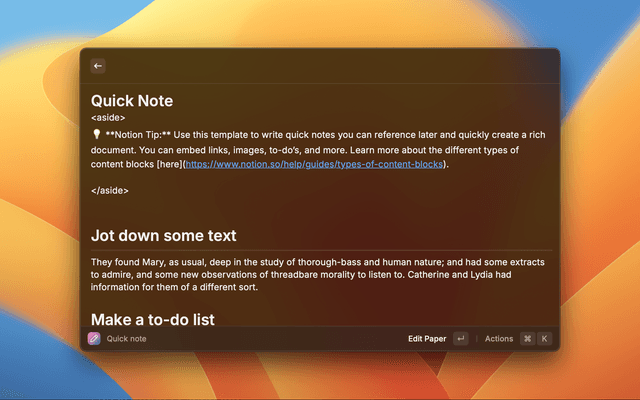The image size is (640, 400).
Task: Click the back arrow button
Action: [x=98, y=66]
